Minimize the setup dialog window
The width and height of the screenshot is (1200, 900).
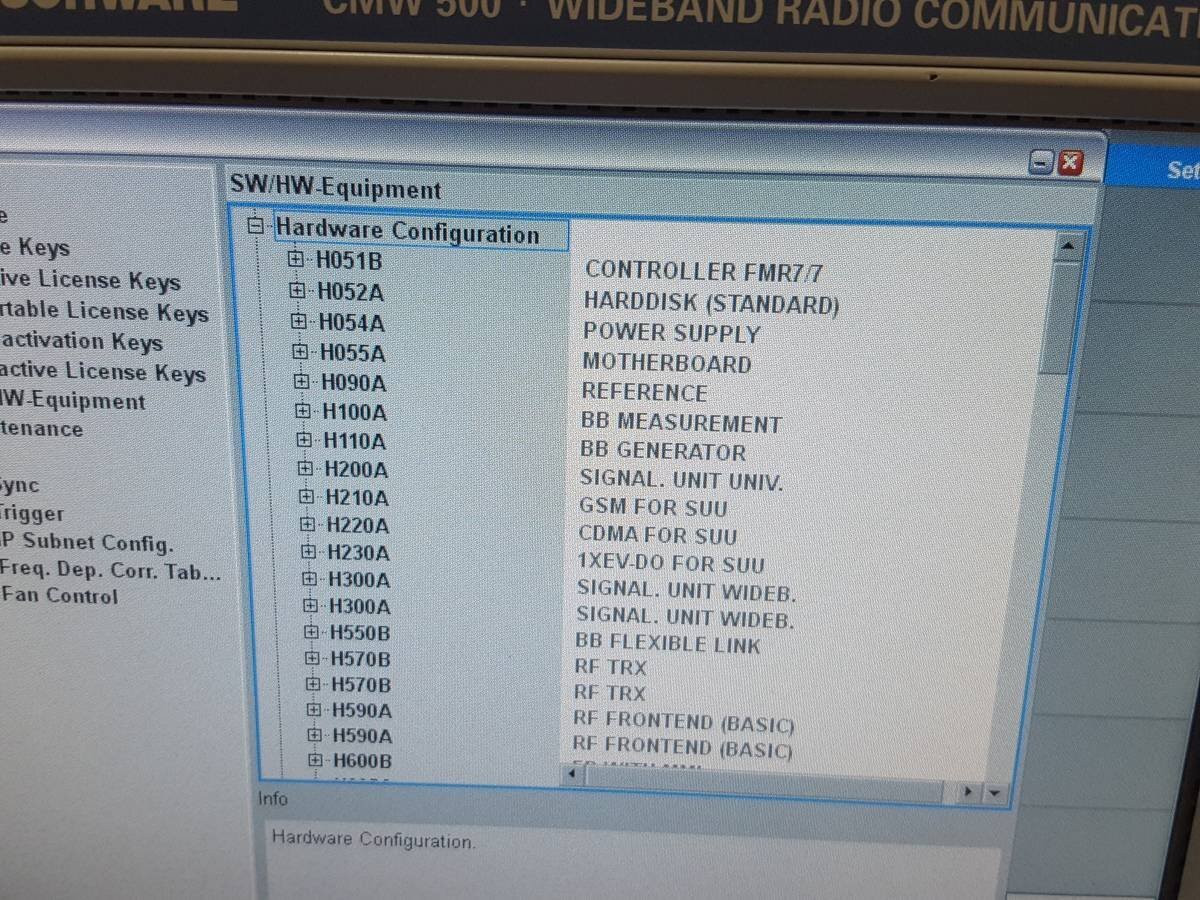(x=1042, y=162)
